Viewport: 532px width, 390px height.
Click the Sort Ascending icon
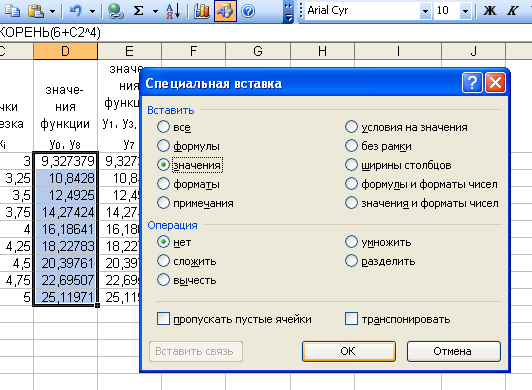pyautogui.click(x=173, y=11)
